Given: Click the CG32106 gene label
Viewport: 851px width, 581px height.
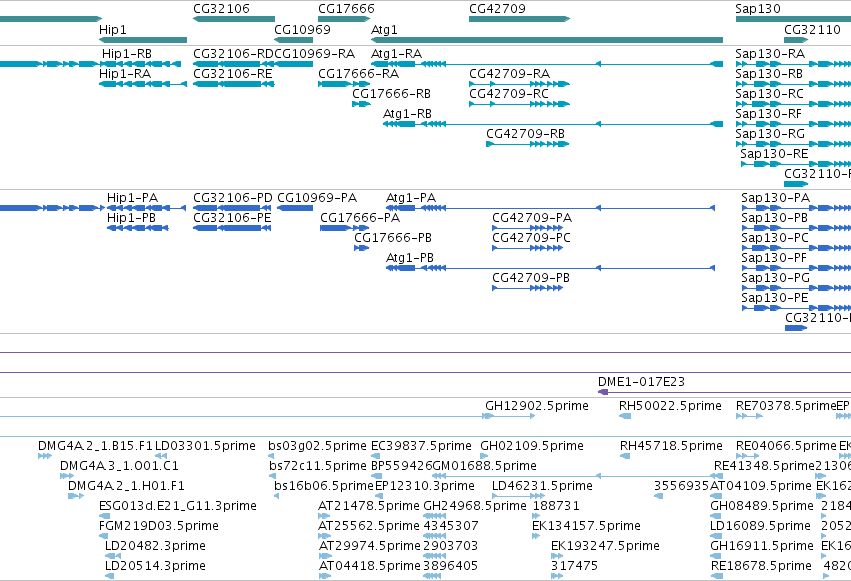Looking at the screenshot, I should pos(221,9).
